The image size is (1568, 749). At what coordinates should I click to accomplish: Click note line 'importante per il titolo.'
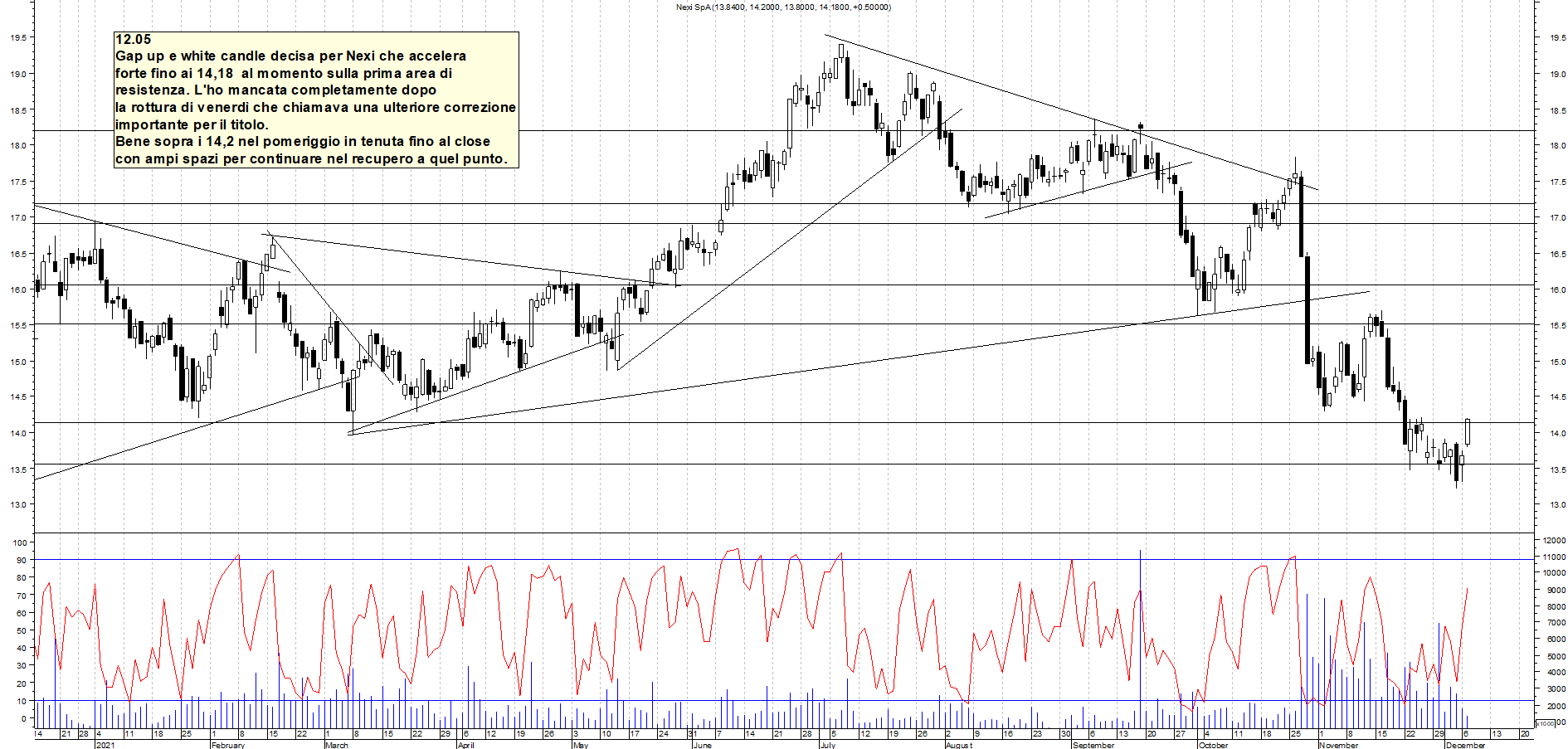[x=192, y=124]
